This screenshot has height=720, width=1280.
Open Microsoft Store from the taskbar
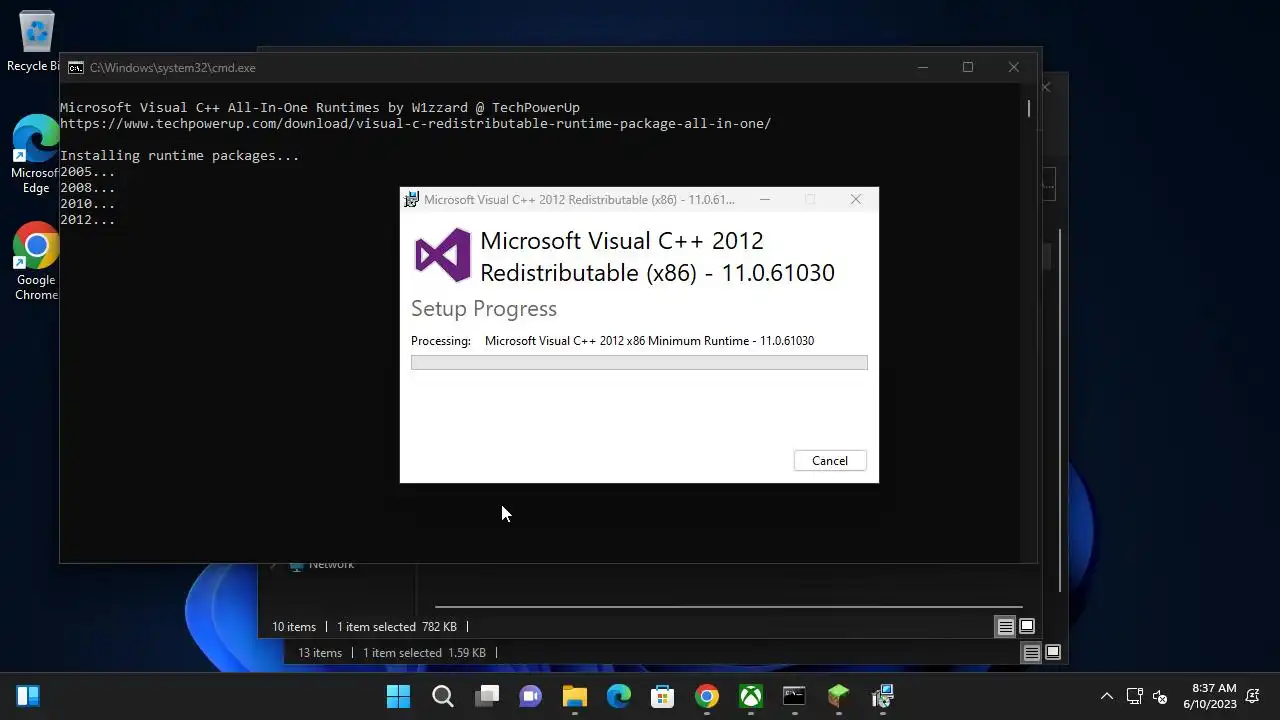pyautogui.click(x=662, y=696)
